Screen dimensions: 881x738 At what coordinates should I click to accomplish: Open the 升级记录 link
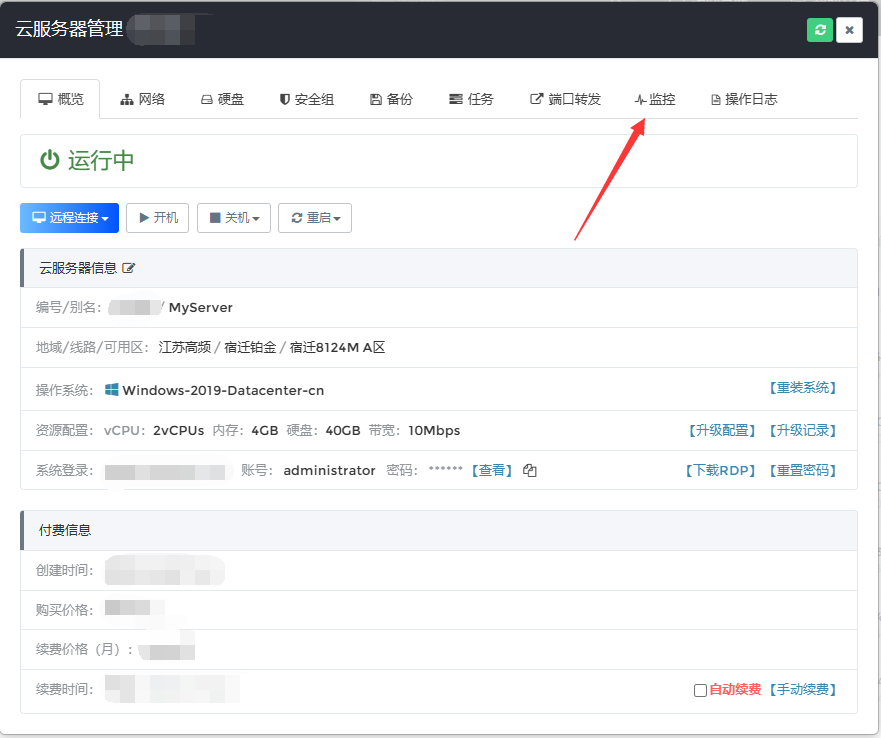[802, 431]
